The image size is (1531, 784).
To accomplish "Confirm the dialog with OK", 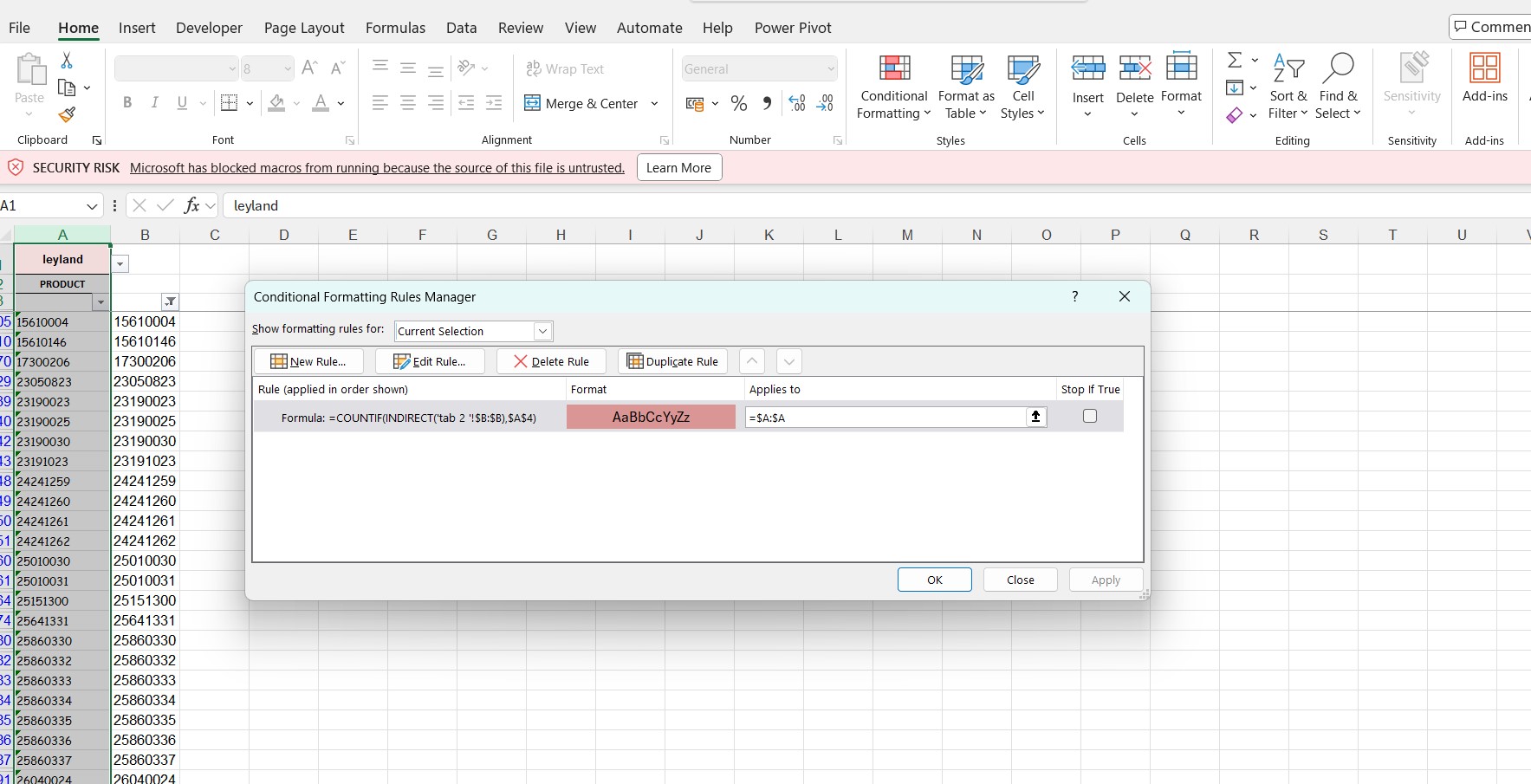I will pyautogui.click(x=934, y=580).
